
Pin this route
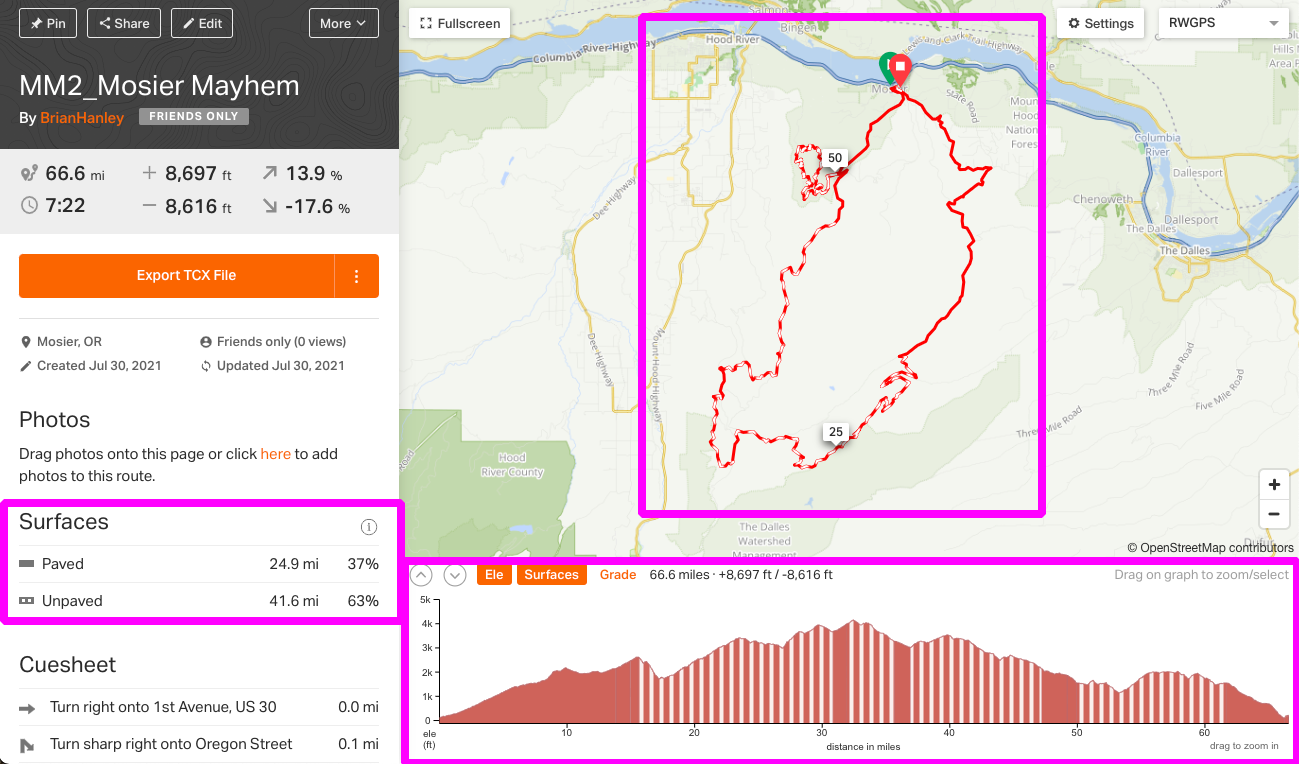click(x=48, y=23)
